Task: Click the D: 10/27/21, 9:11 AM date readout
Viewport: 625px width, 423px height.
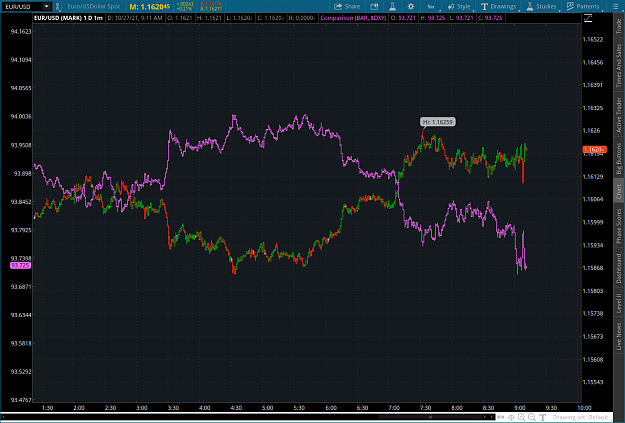Action: 135,18
